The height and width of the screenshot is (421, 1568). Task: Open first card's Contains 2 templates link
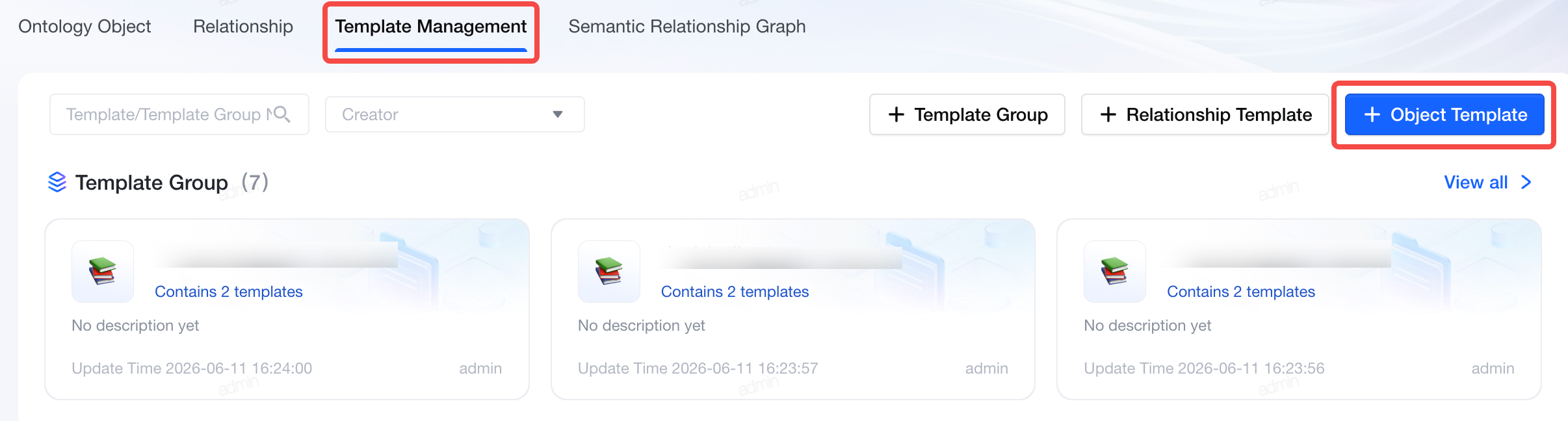click(229, 292)
